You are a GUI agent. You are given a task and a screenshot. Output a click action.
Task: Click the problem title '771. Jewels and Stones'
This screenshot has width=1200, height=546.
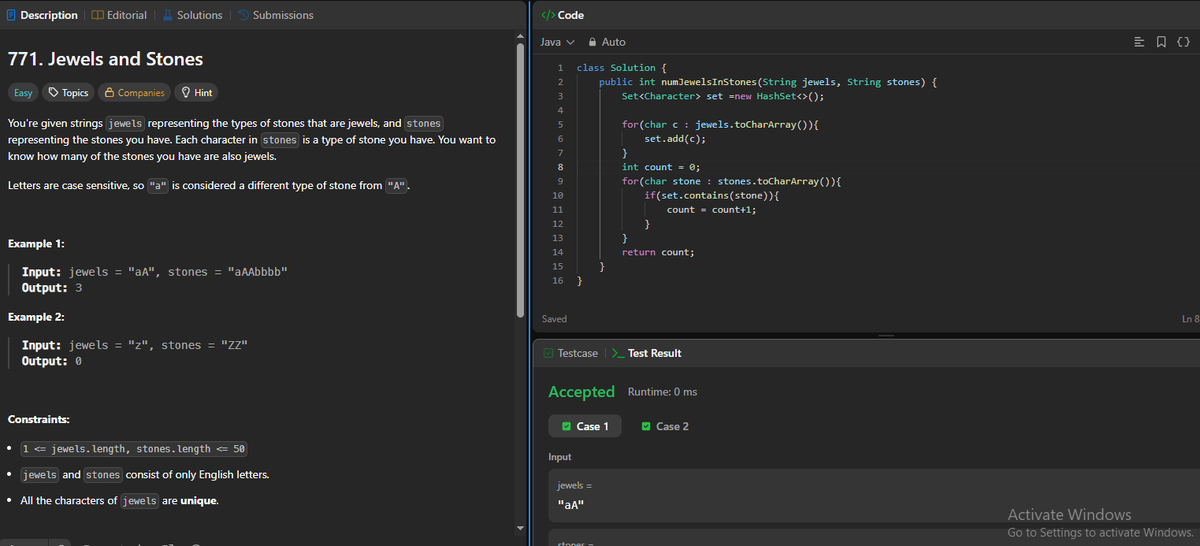(105, 59)
